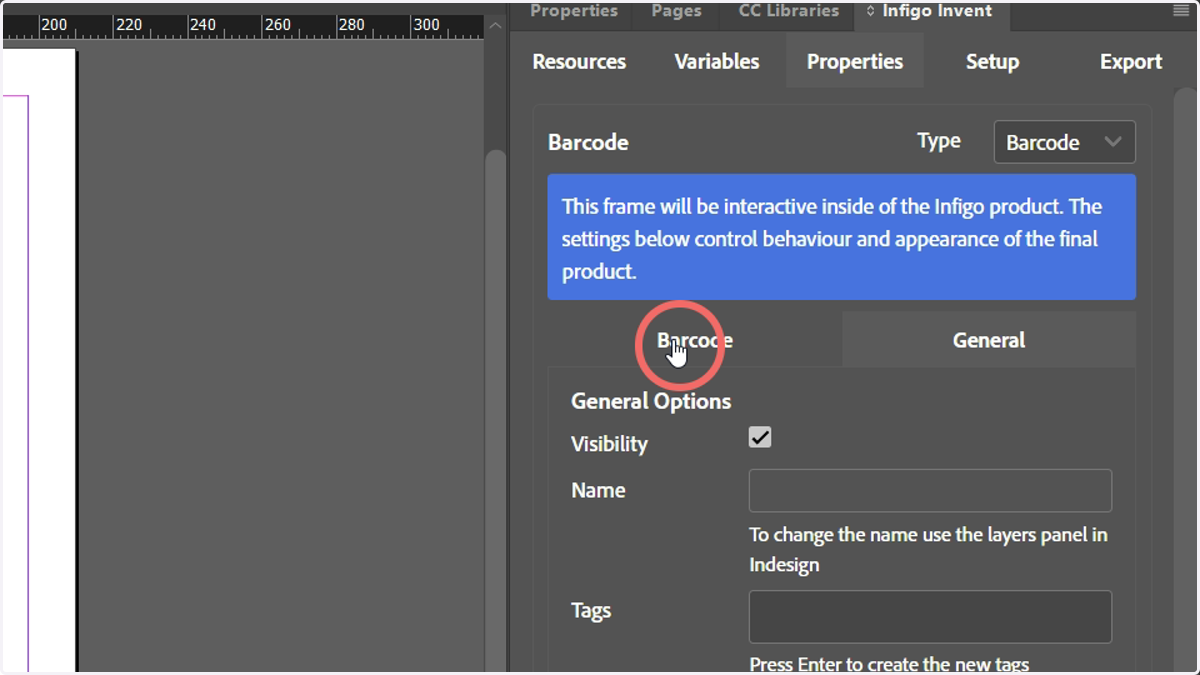
Task: Select the Properties section in Infigo Invent
Action: point(855,61)
